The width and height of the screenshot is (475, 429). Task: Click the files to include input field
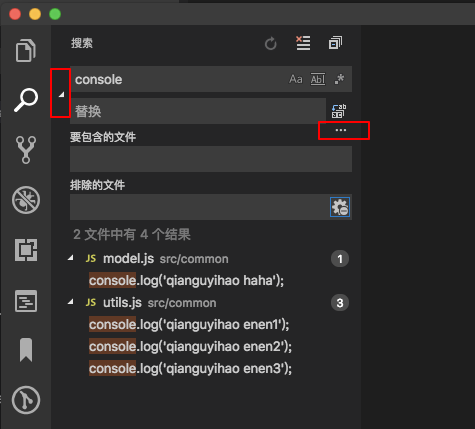[x=211, y=159]
